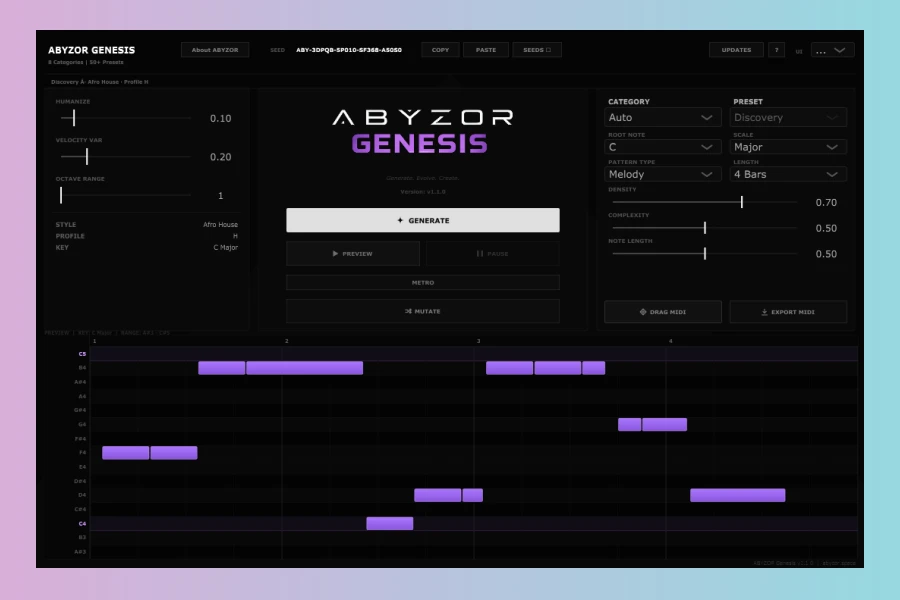Pause playback with the PAUSE button
The image size is (900, 600).
(x=492, y=254)
